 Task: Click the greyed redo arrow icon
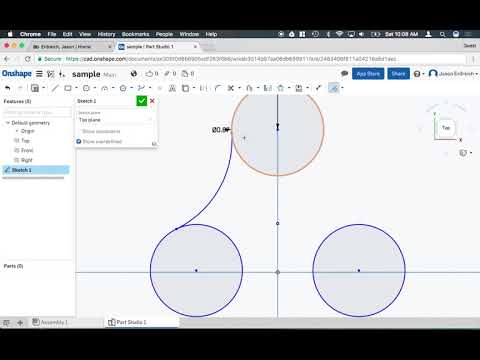click(20, 88)
